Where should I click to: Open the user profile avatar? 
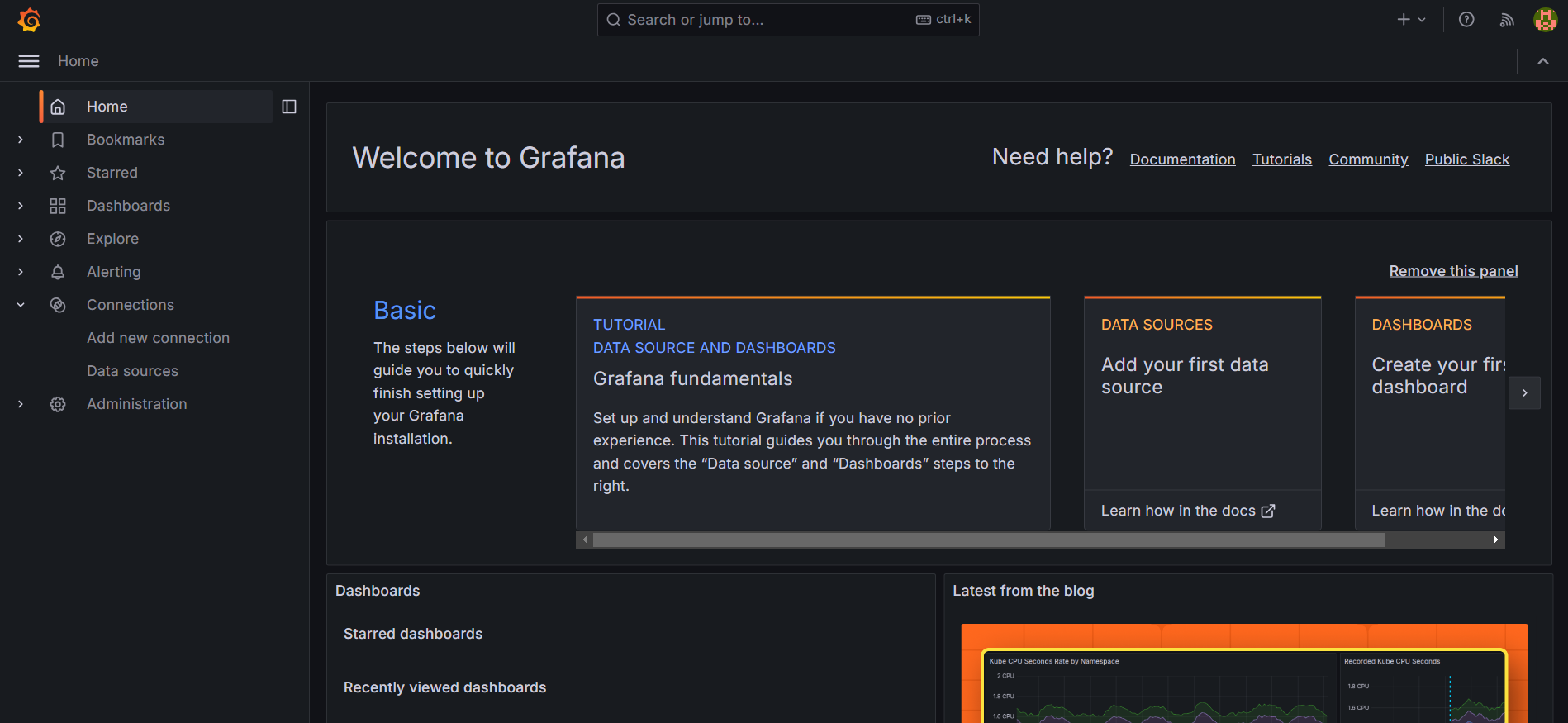click(x=1546, y=20)
